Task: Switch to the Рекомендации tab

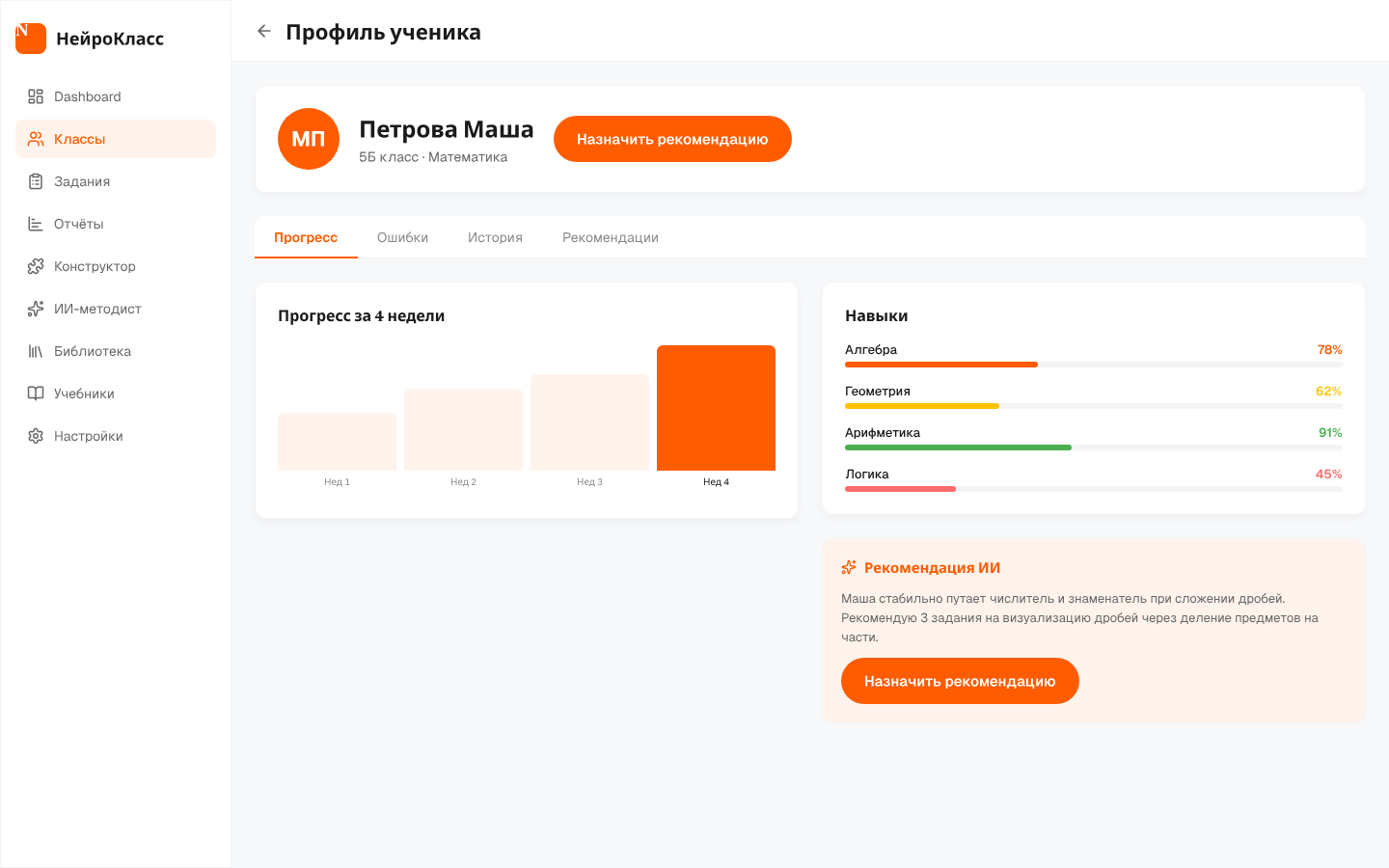Action: click(x=610, y=236)
